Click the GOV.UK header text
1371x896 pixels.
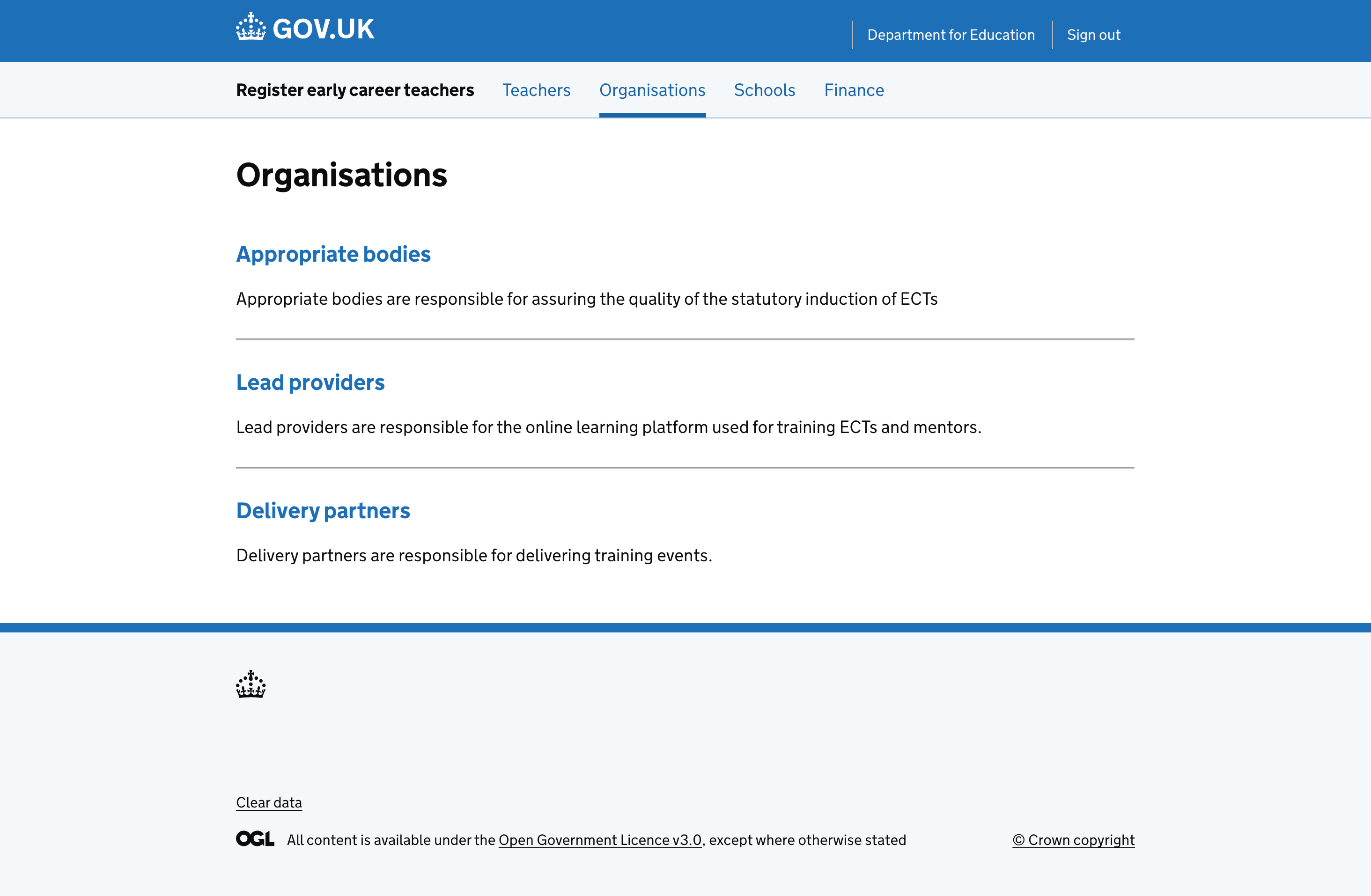(x=323, y=28)
